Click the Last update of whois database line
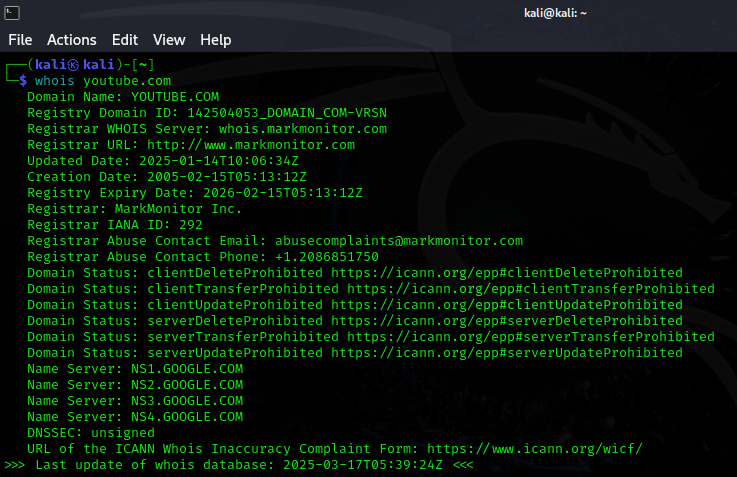Viewport: 737px width, 477px height. pos(239,464)
